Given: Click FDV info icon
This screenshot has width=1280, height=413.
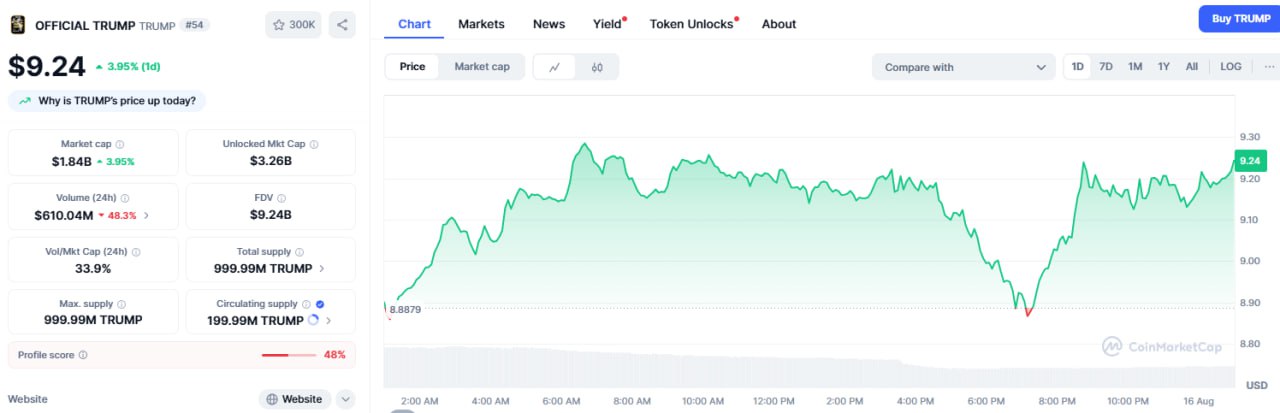Looking at the screenshot, I should pyautogui.click(x=282, y=198).
